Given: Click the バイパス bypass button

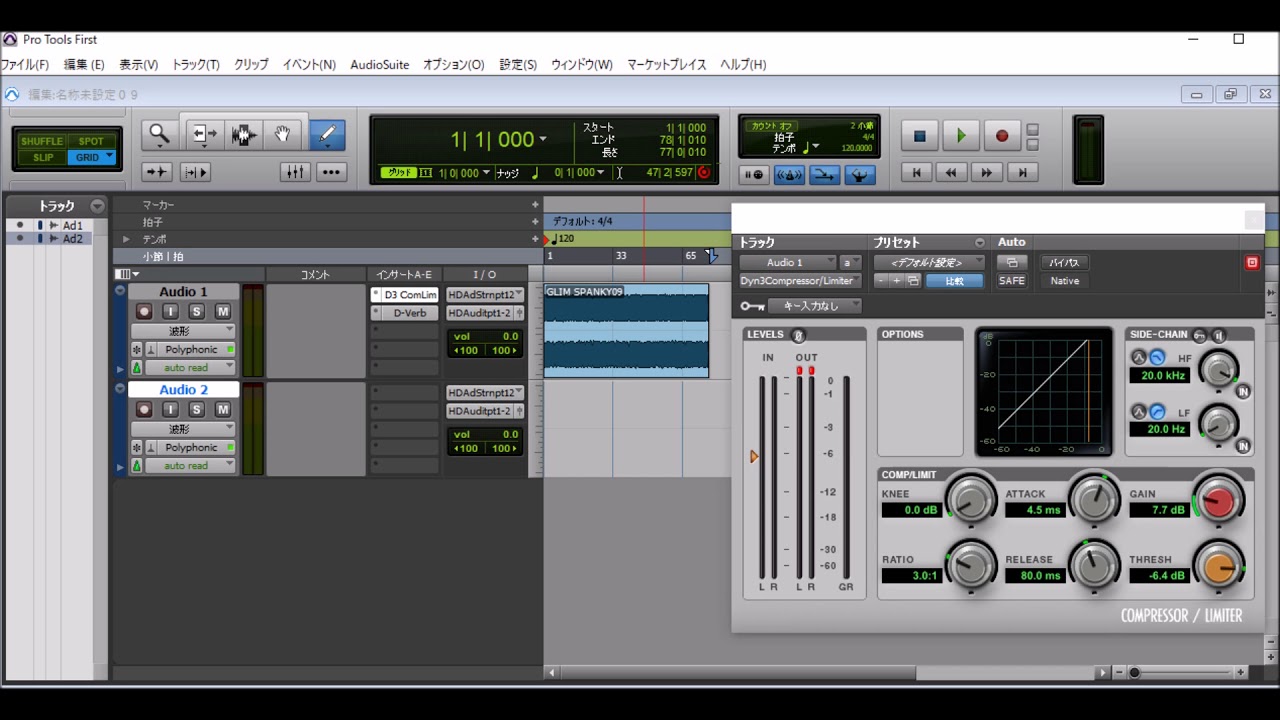Looking at the screenshot, I should click(x=1063, y=262).
